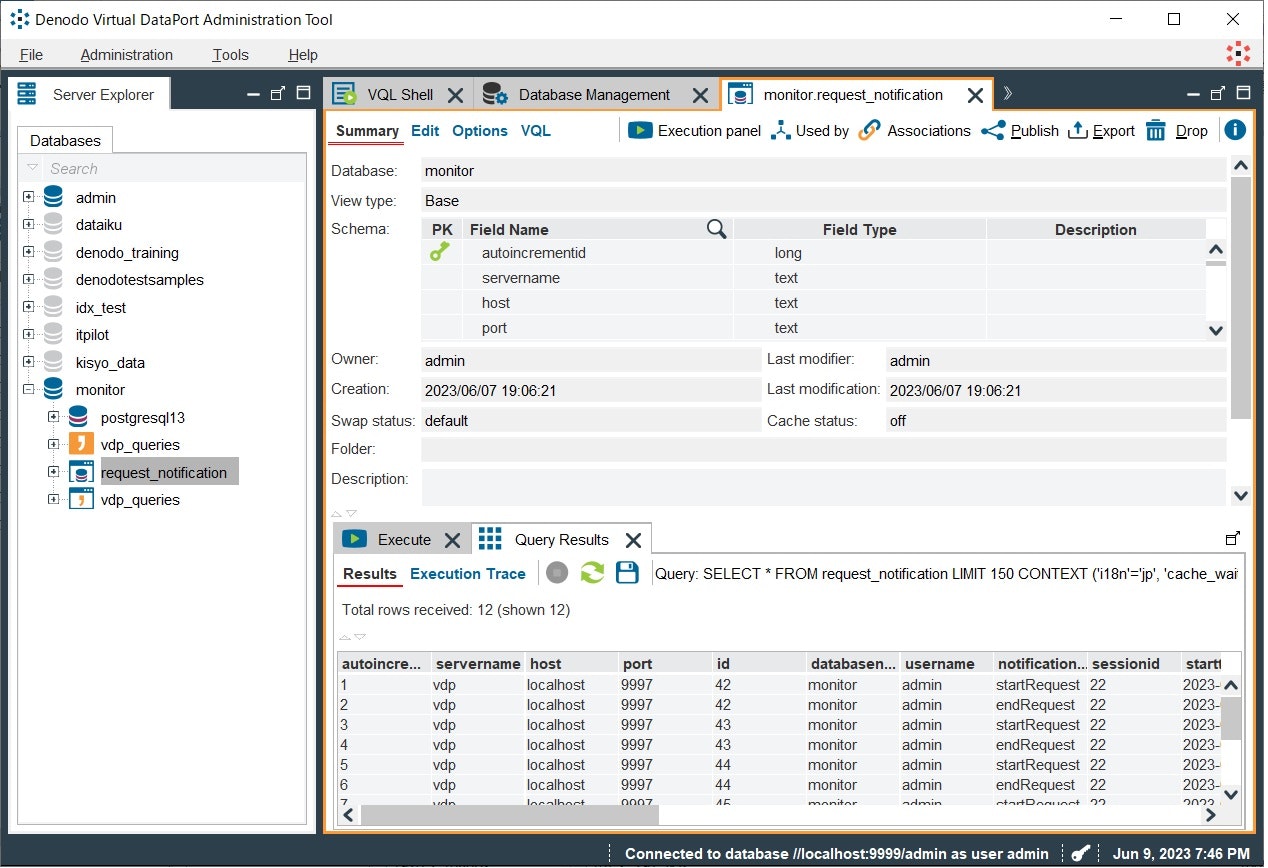Select the kisyo_data database
The height and width of the screenshot is (868, 1268).
[x=110, y=363]
